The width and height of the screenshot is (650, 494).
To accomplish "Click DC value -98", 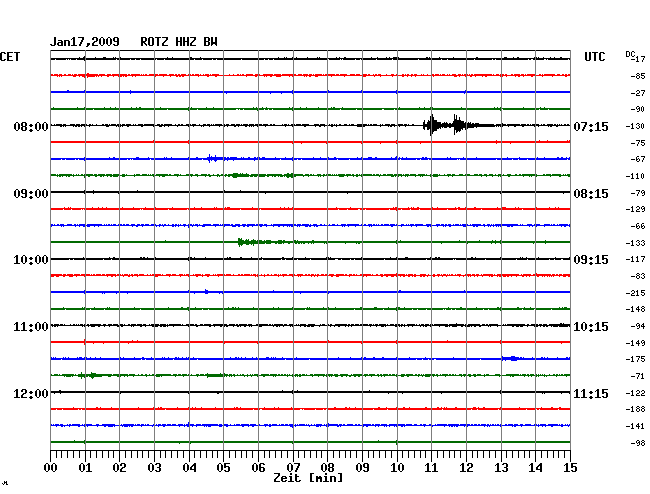I will click(638, 443).
